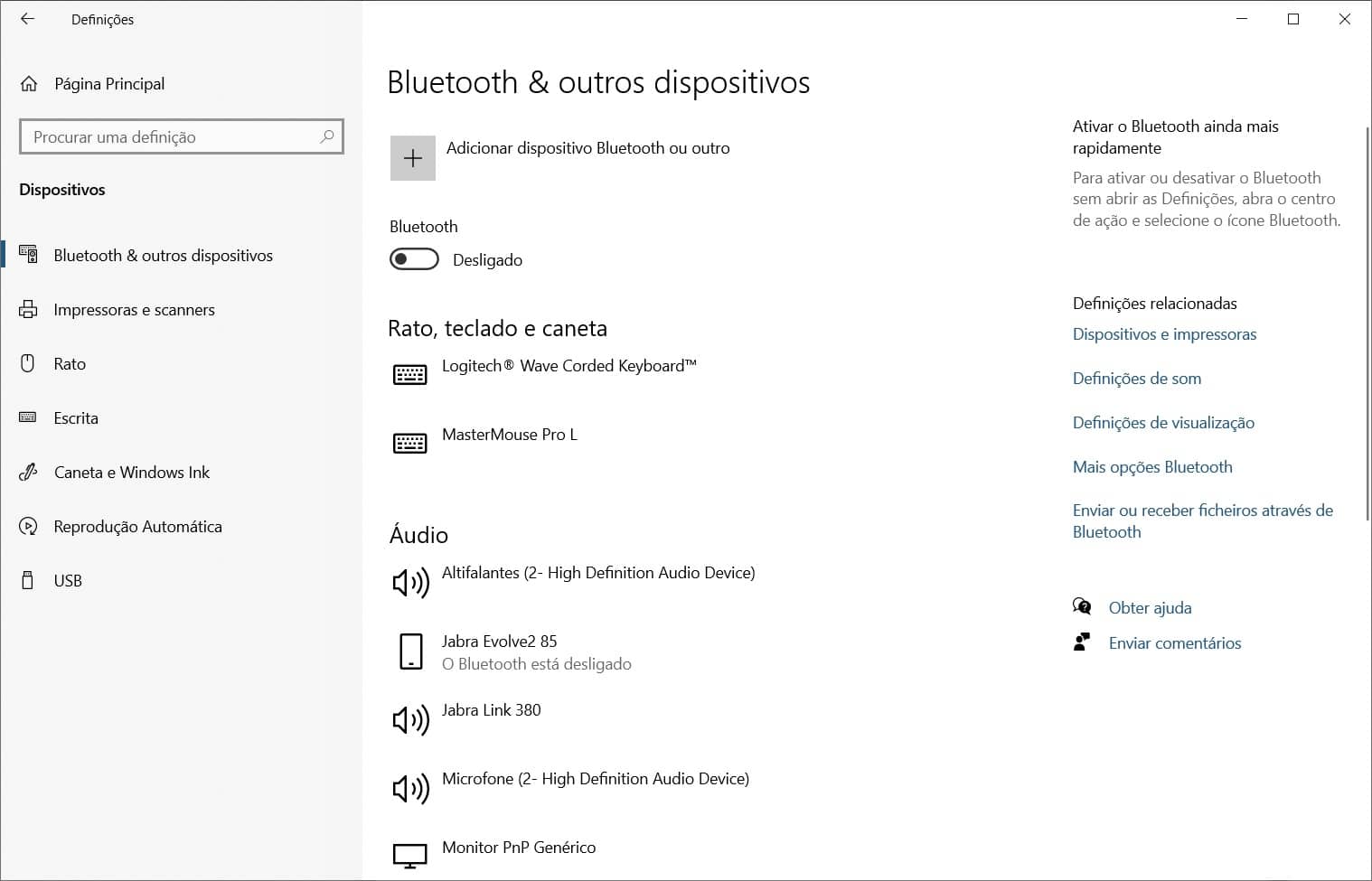Go back using the arrow icon
The image size is (1372, 881).
tap(28, 19)
